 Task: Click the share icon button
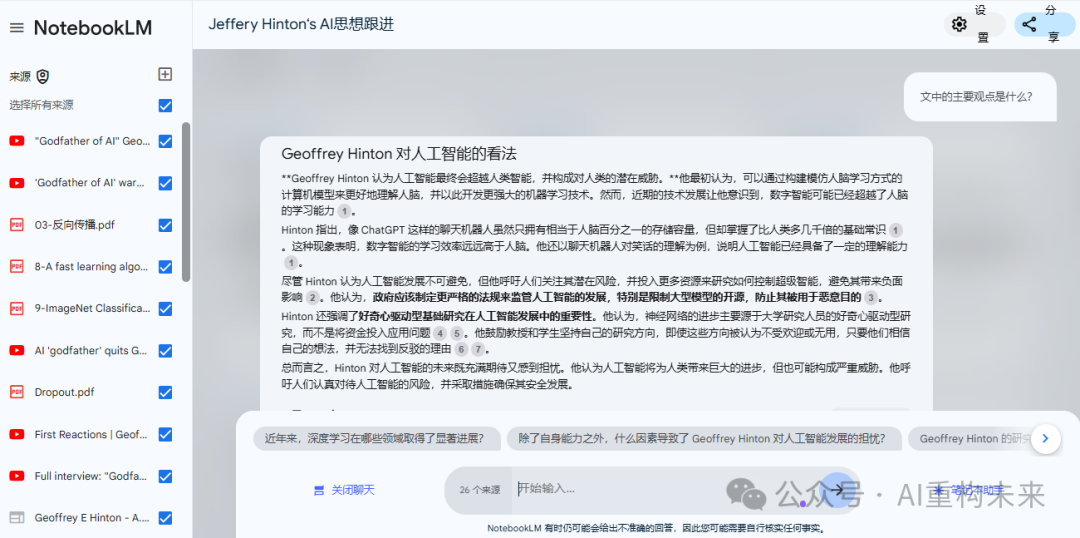(x=1029, y=25)
